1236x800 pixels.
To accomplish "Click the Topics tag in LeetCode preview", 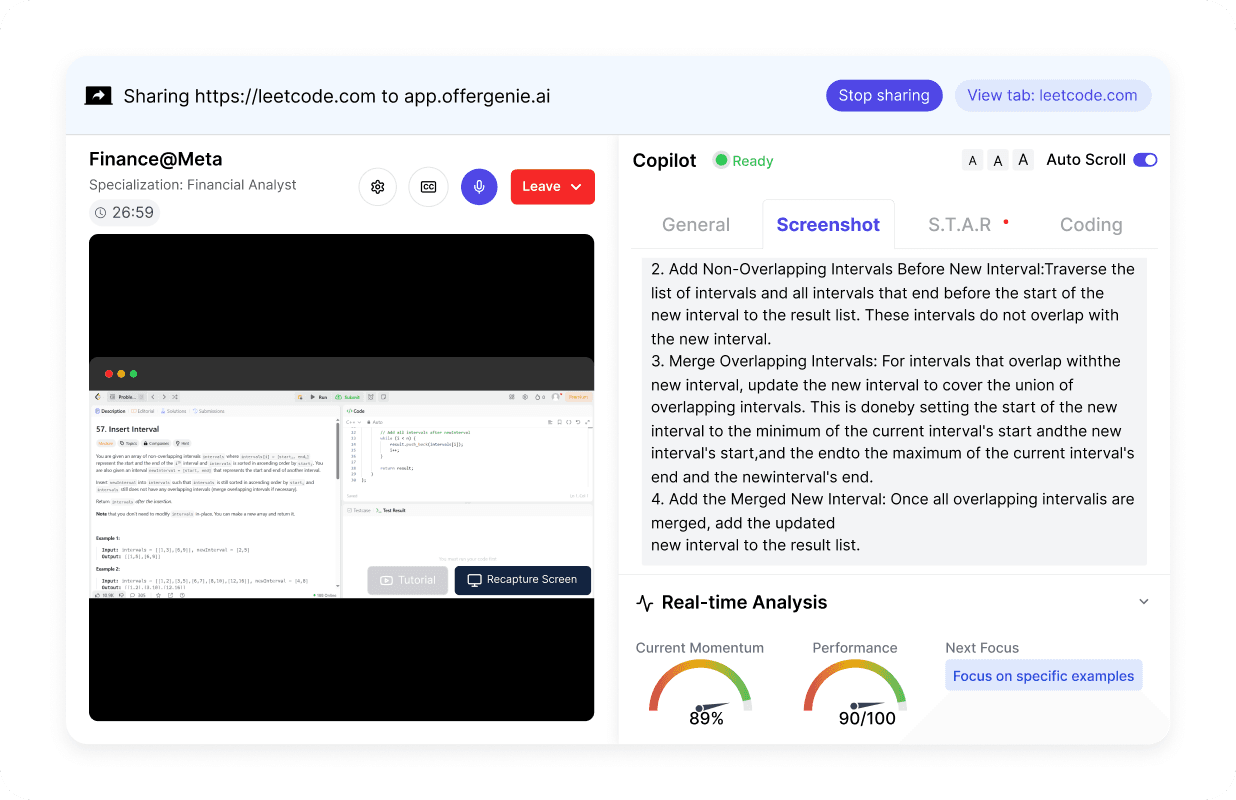I will click(x=129, y=443).
